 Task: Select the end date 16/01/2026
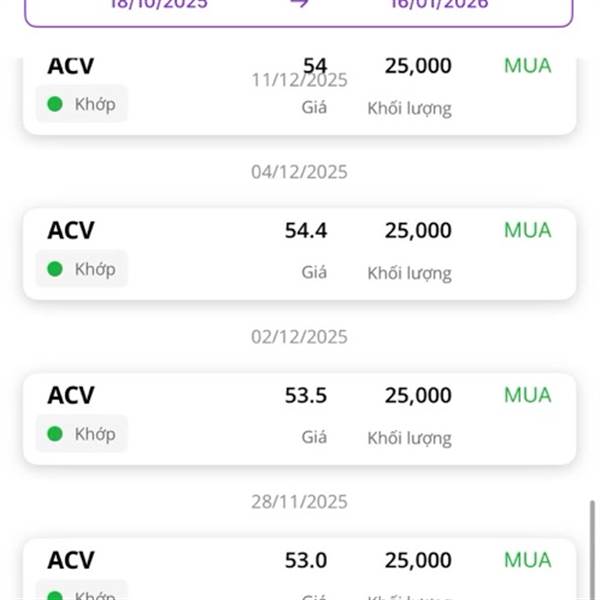point(439,4)
